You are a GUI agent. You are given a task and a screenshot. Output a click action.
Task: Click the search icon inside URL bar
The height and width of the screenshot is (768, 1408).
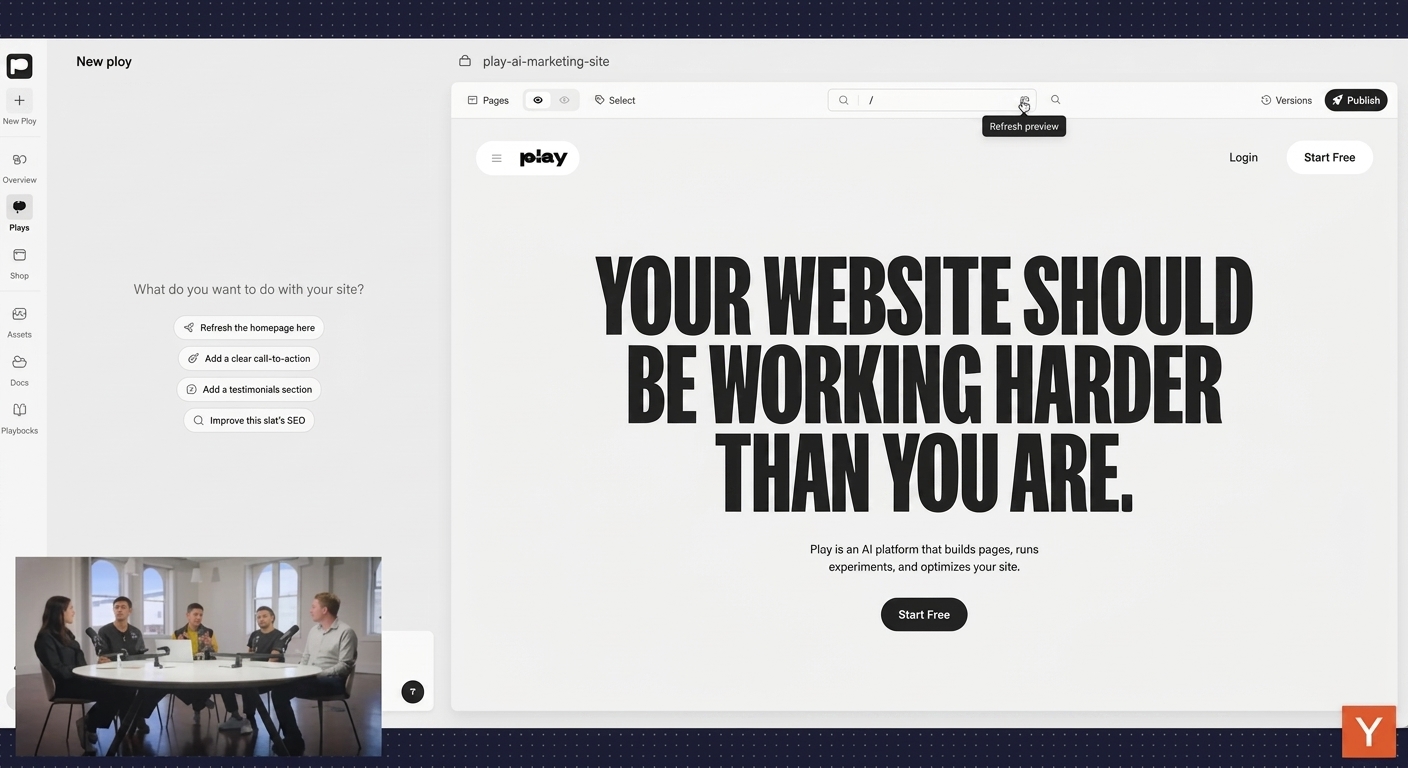(843, 100)
